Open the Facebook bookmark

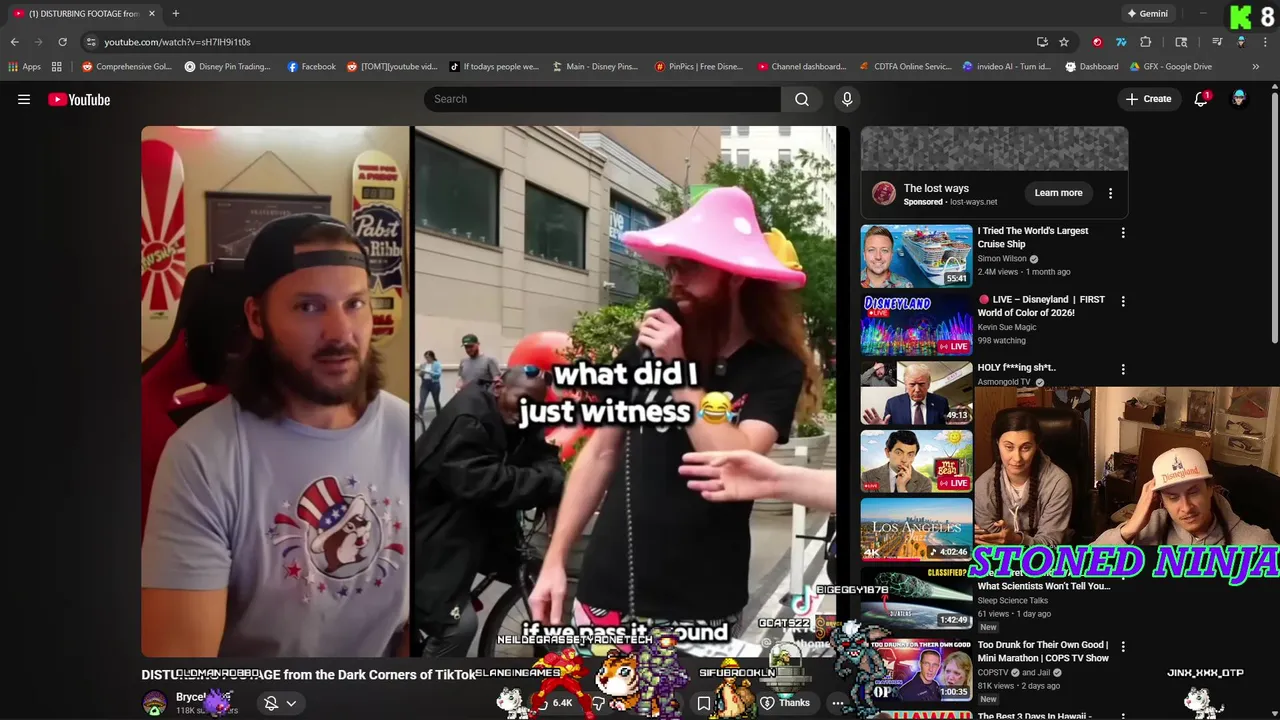tap(311, 67)
